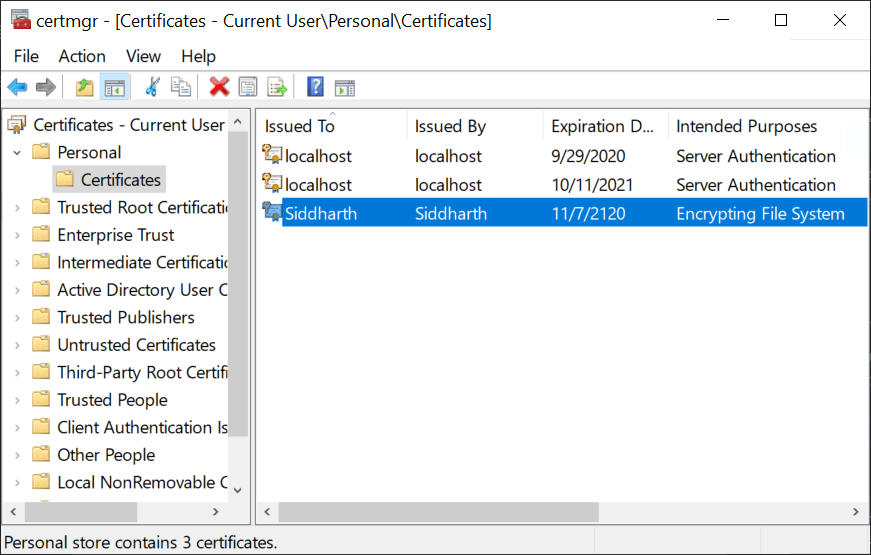Expand the Other People node
Image resolution: width=871 pixels, height=555 pixels.
click(17, 455)
